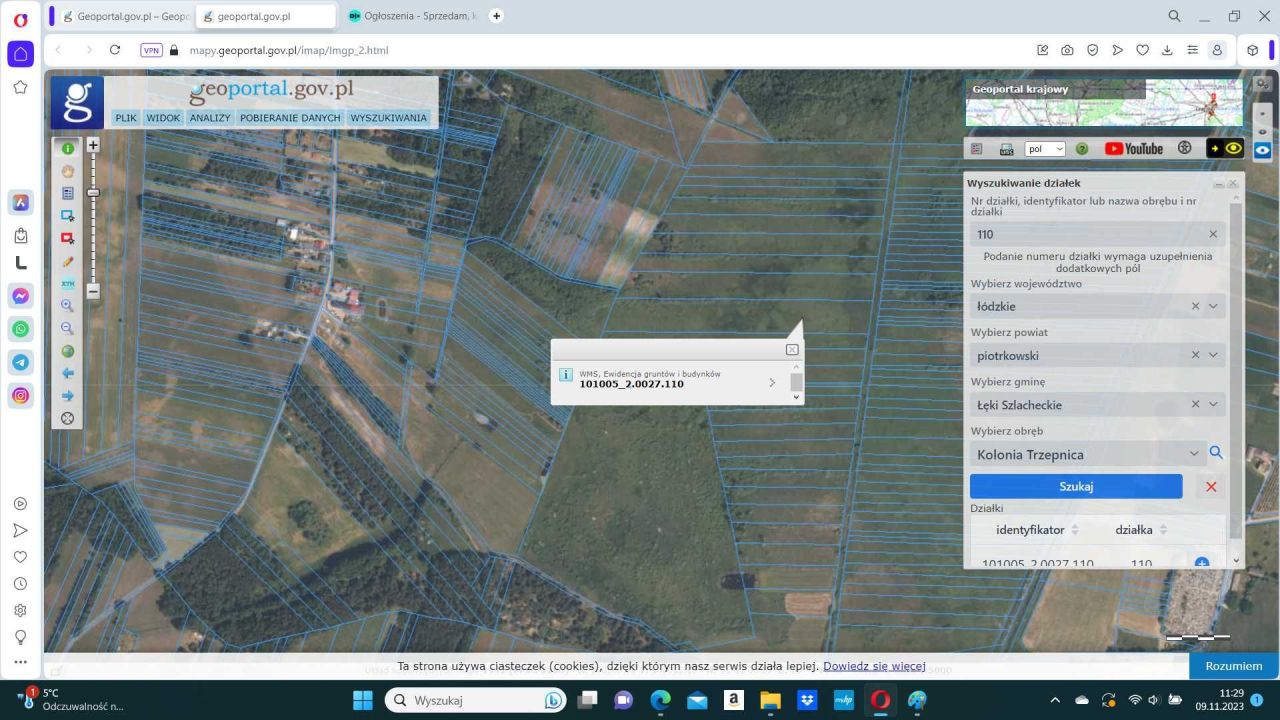Open the POBIERANIE DANYCH menu
This screenshot has height=720, width=1280.
pyautogui.click(x=290, y=118)
